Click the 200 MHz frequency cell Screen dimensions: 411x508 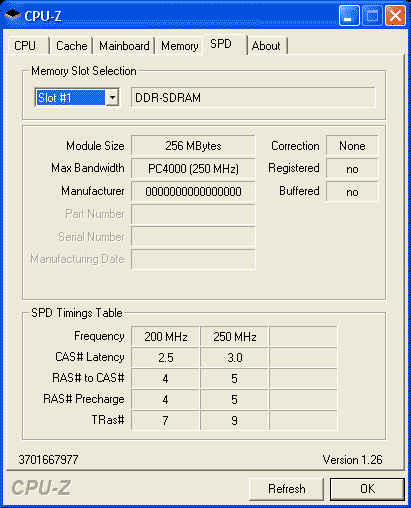pyautogui.click(x=166, y=337)
